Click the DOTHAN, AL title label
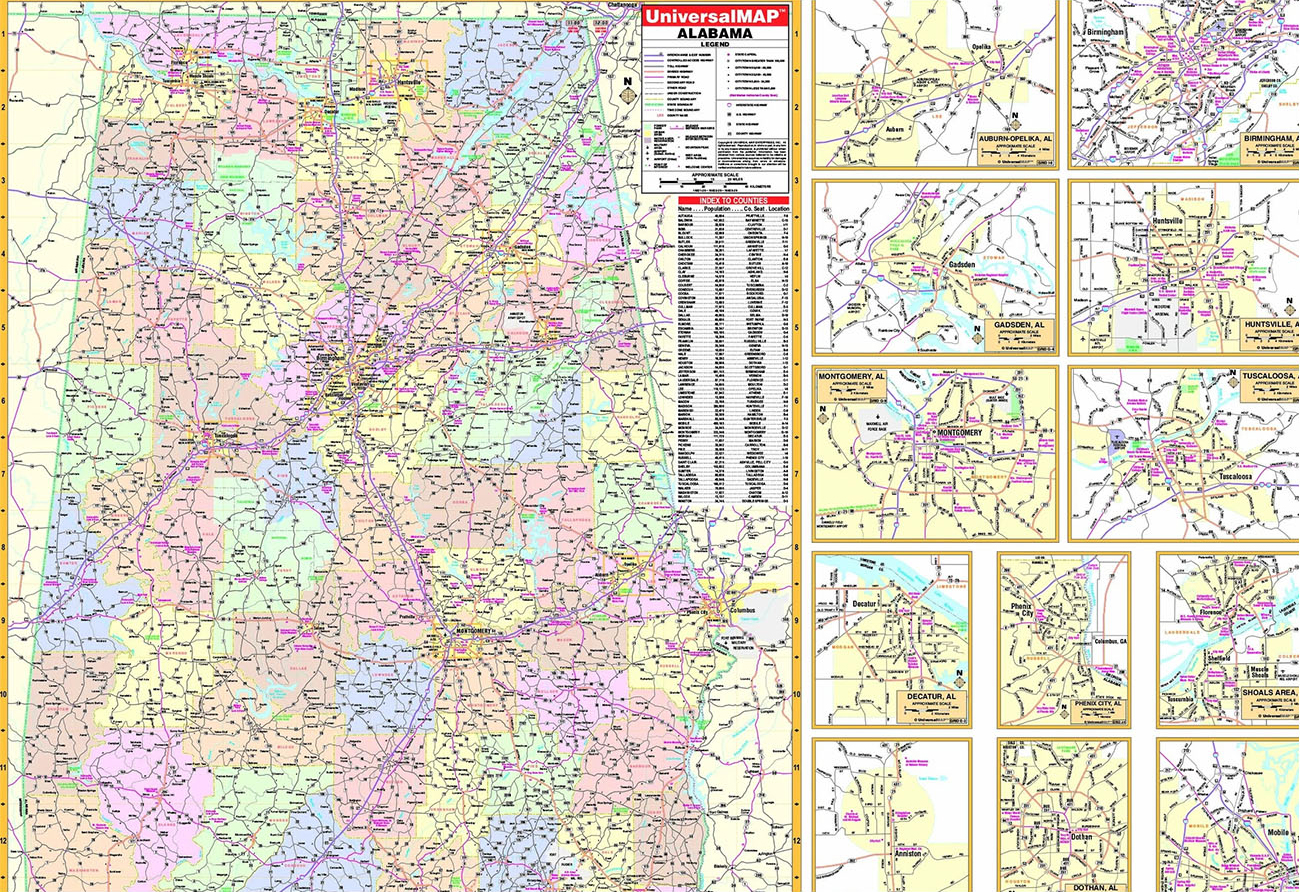Screen dimensions: 1300x892 1097,886
